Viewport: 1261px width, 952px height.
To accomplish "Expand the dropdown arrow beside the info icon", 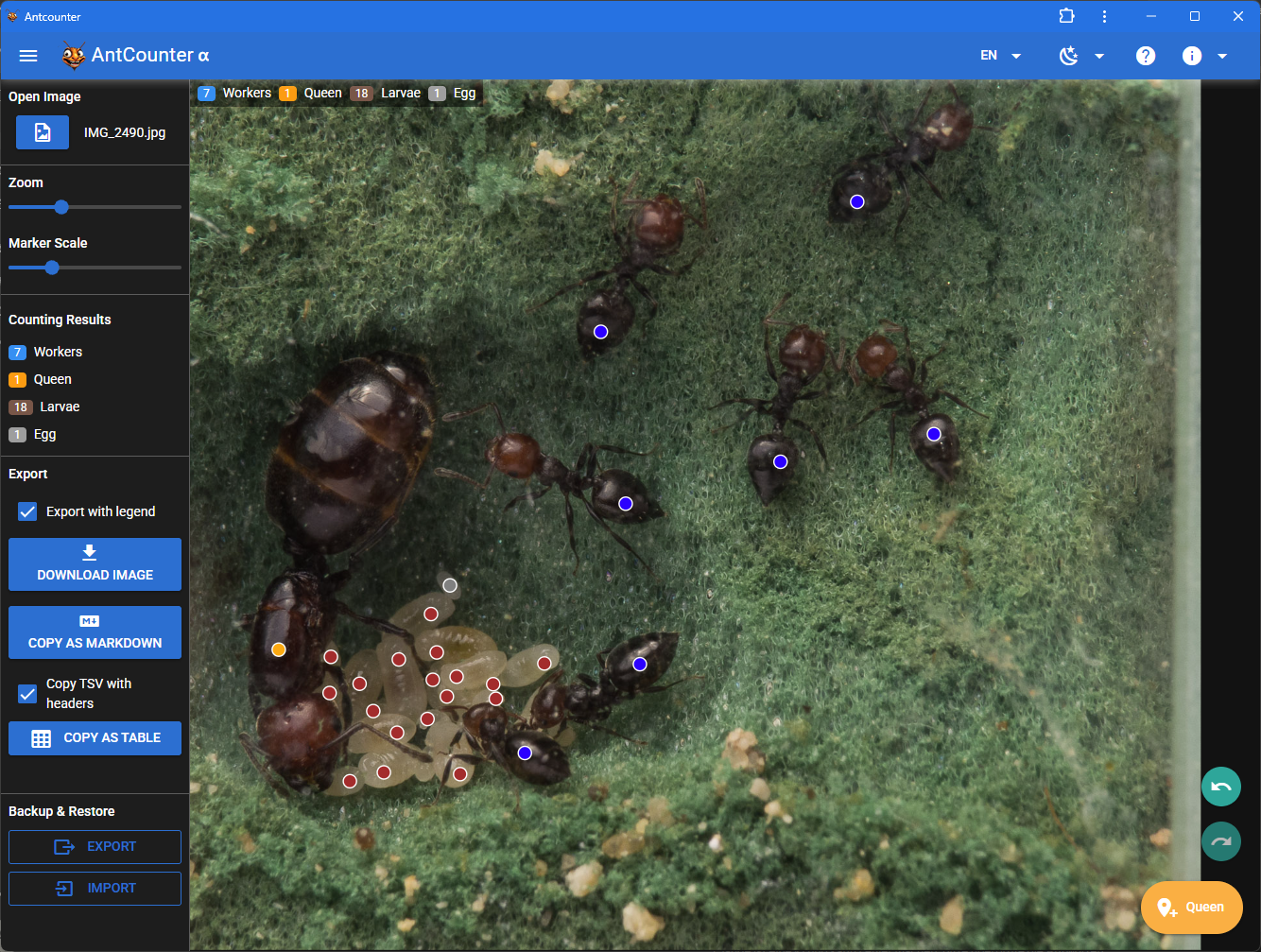I will click(1222, 56).
